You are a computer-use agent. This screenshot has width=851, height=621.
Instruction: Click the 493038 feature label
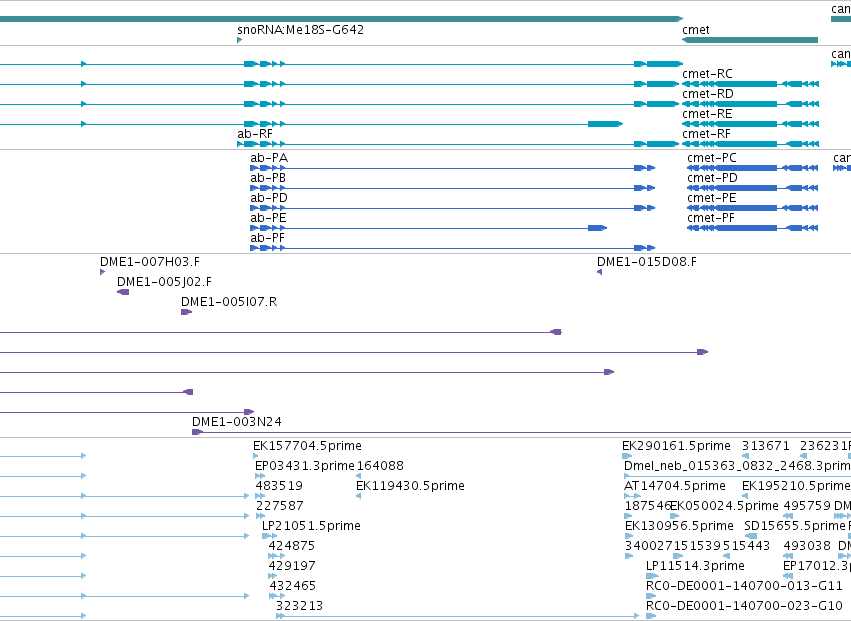[x=807, y=546]
